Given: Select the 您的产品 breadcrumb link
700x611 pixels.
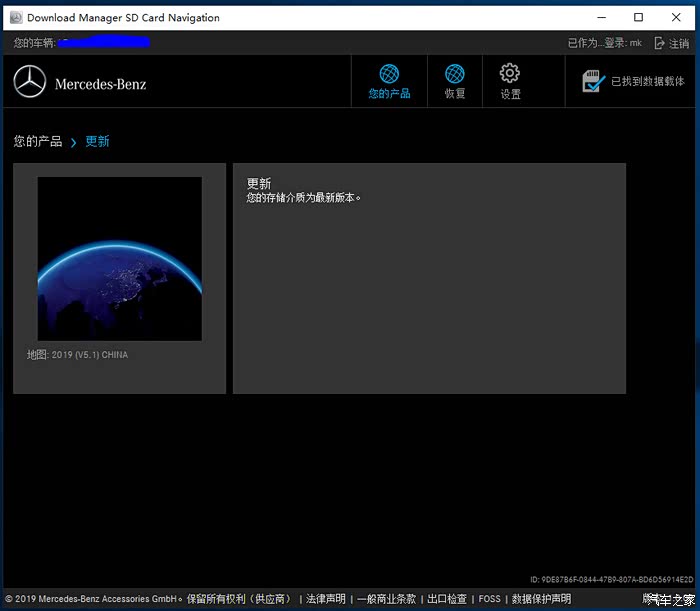Looking at the screenshot, I should [38, 142].
